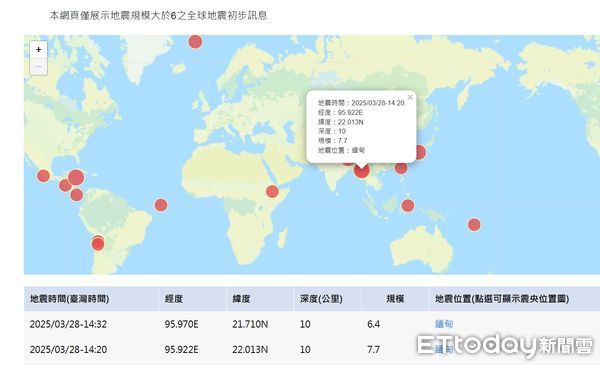Select the marker partly hidden by popup near Japan
The width and height of the screenshot is (600, 365).
[x=420, y=152]
